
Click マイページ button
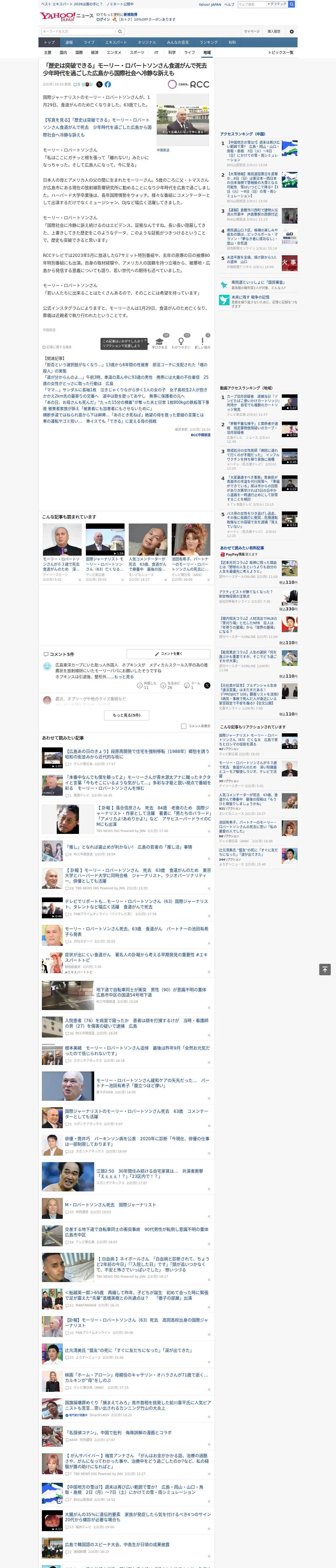[252, 31]
